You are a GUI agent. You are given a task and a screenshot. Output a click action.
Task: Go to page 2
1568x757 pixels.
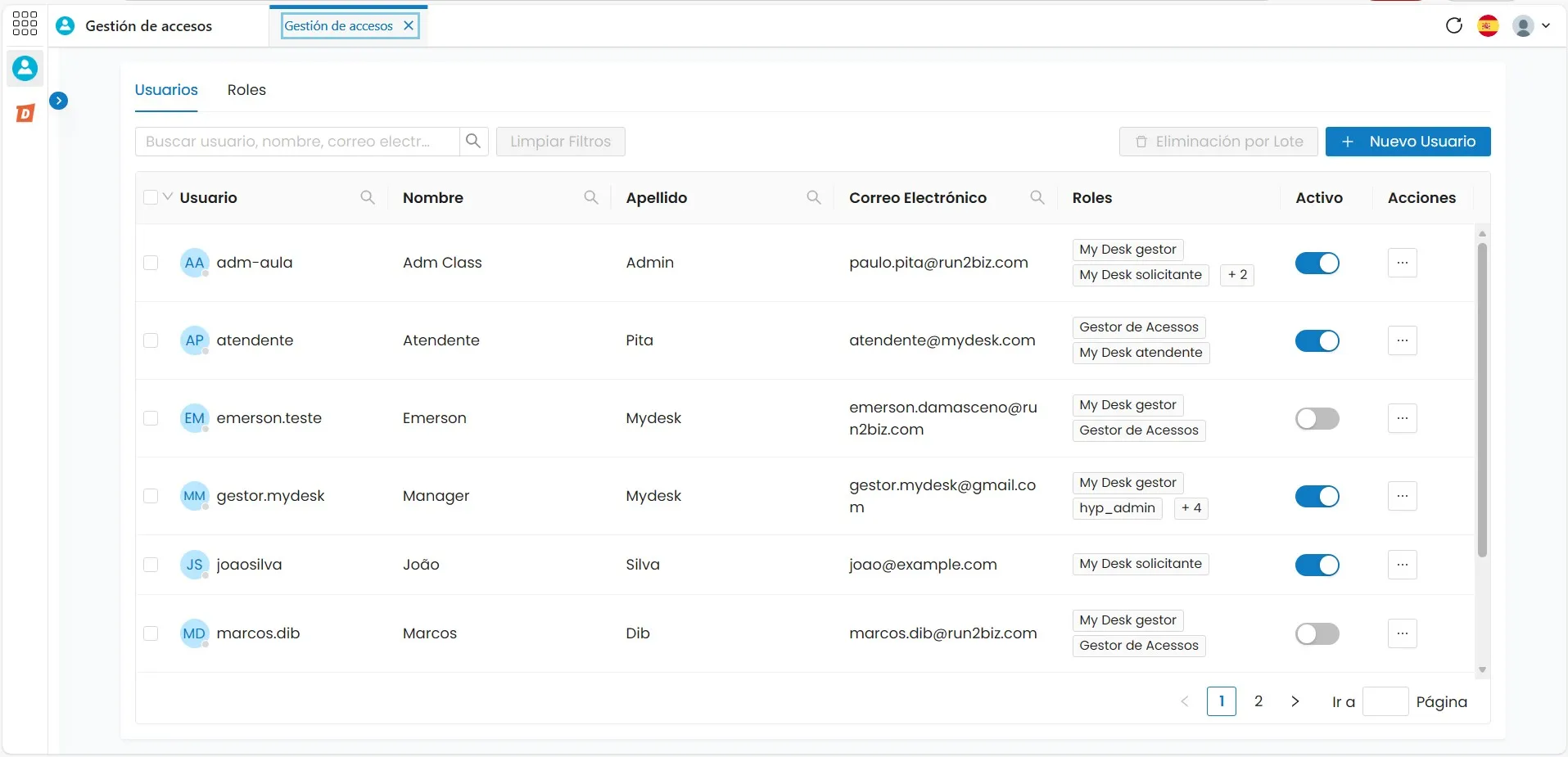1258,701
